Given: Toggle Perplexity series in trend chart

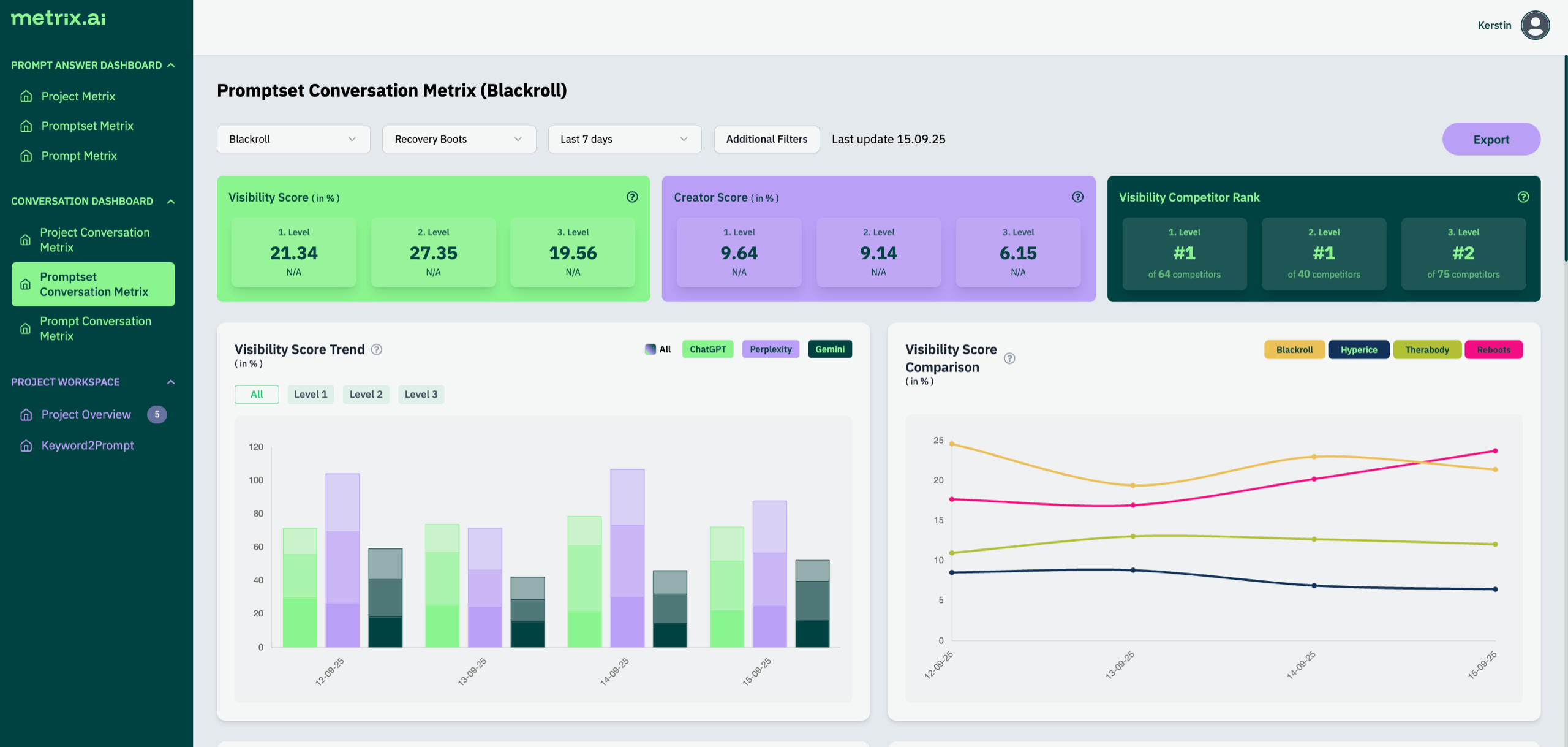Looking at the screenshot, I should tap(770, 349).
